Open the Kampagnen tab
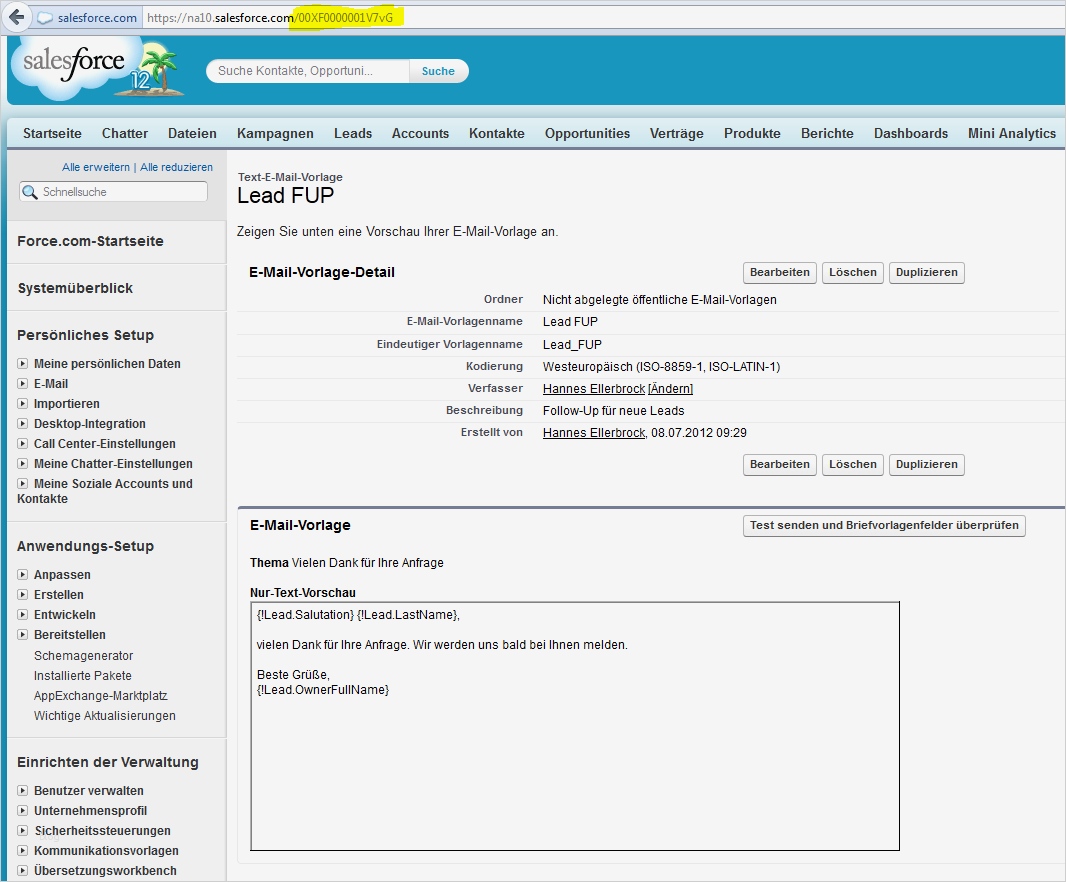1066x882 pixels. [x=275, y=133]
